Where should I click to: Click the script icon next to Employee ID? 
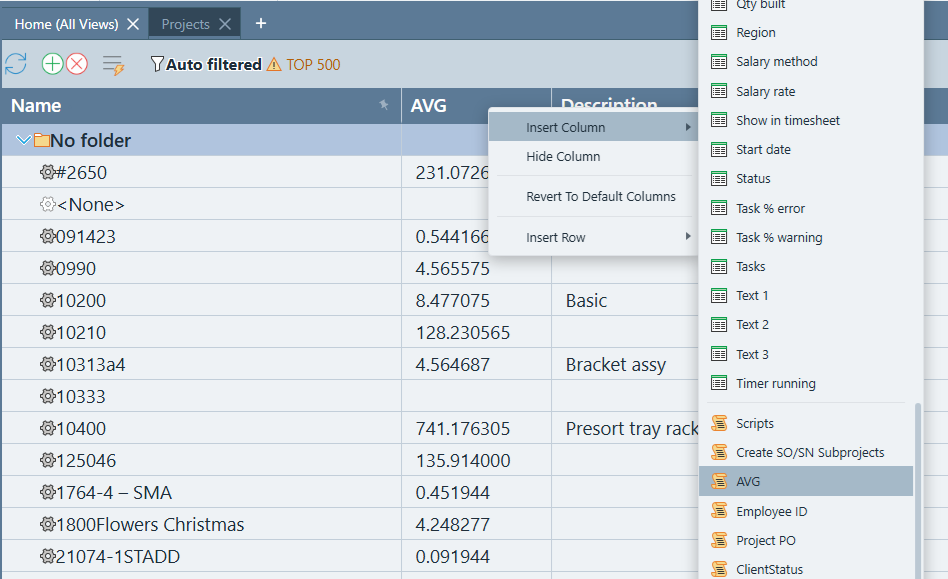click(x=719, y=511)
